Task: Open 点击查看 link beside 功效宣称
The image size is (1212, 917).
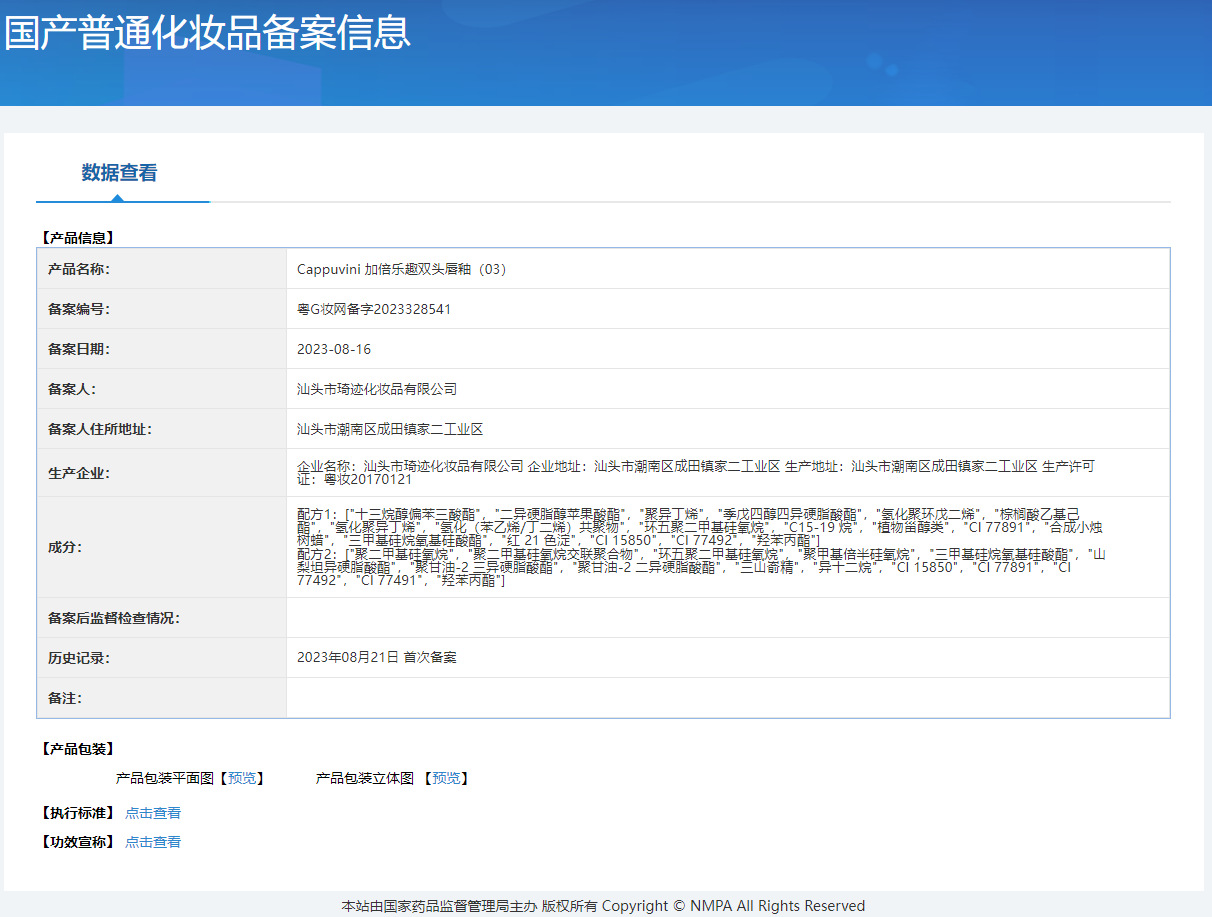Action: click(x=153, y=842)
